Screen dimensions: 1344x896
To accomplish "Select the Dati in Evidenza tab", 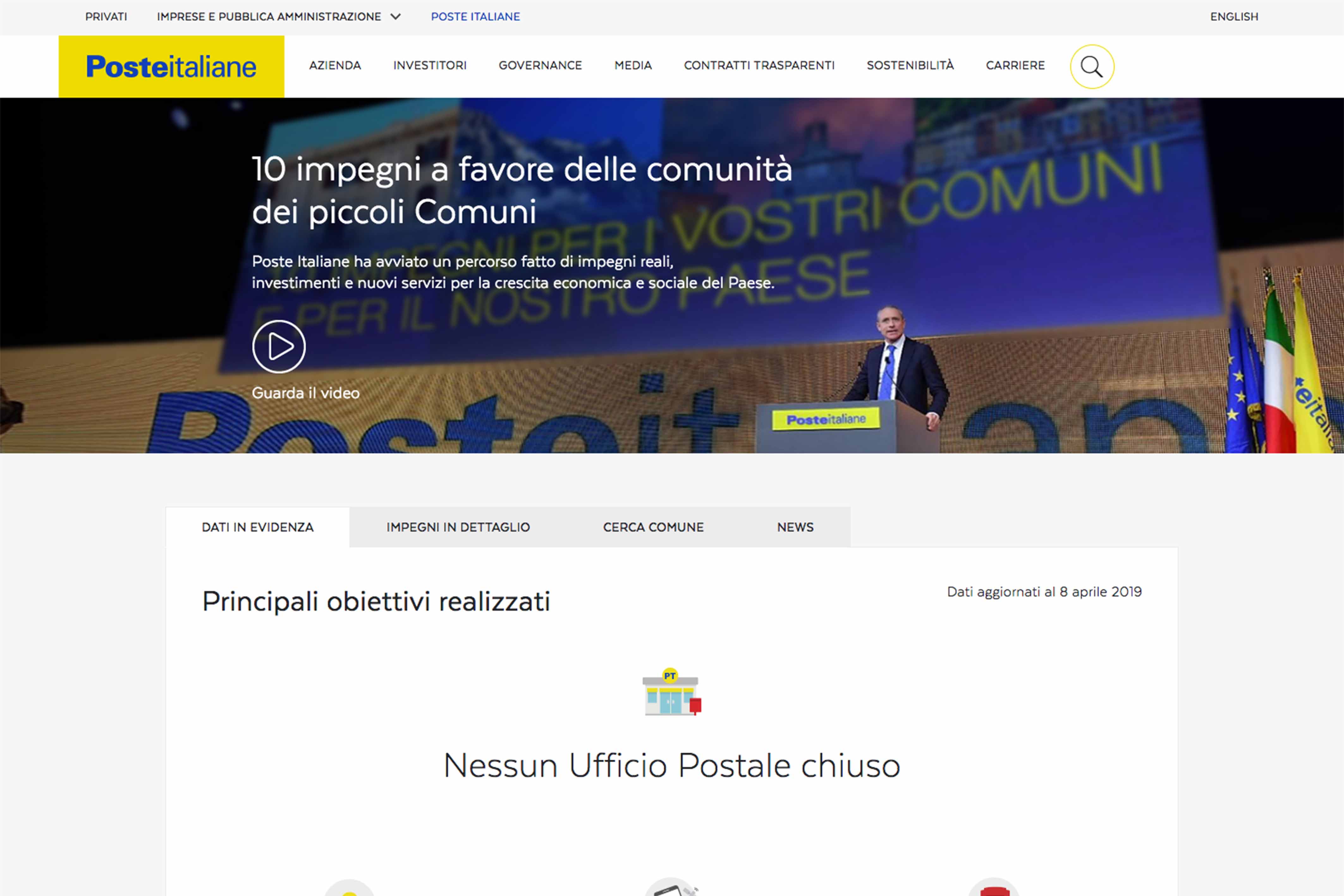I will (x=258, y=527).
